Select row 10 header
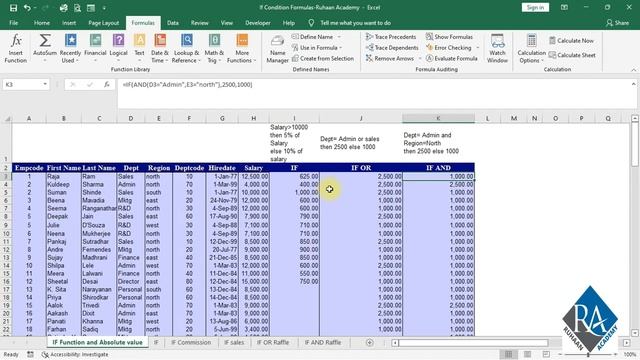This screenshot has width=640, height=360. tap(6, 233)
